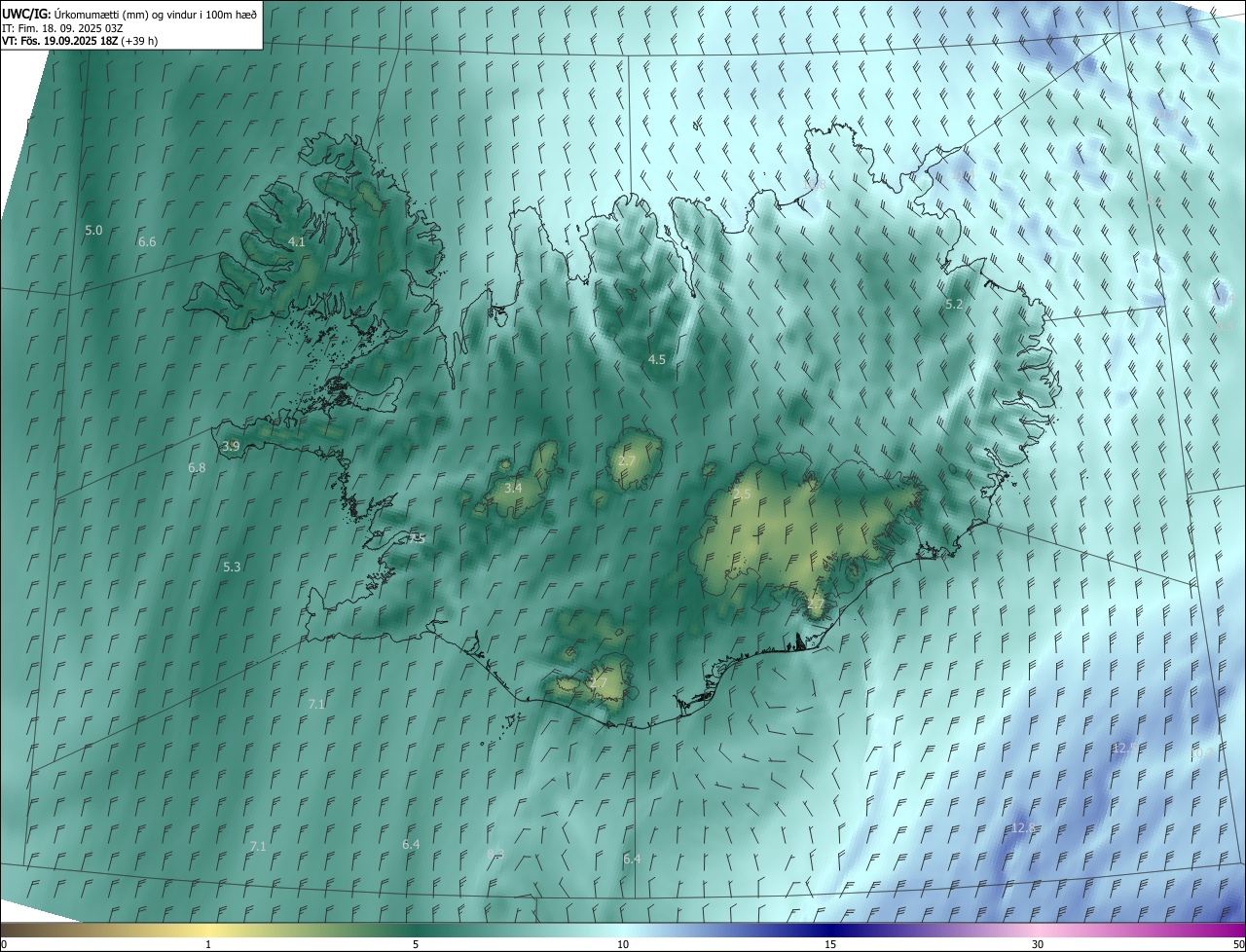1246x952 pixels.
Task: Click the 12.8 value label on the map
Action: [x=1023, y=828]
